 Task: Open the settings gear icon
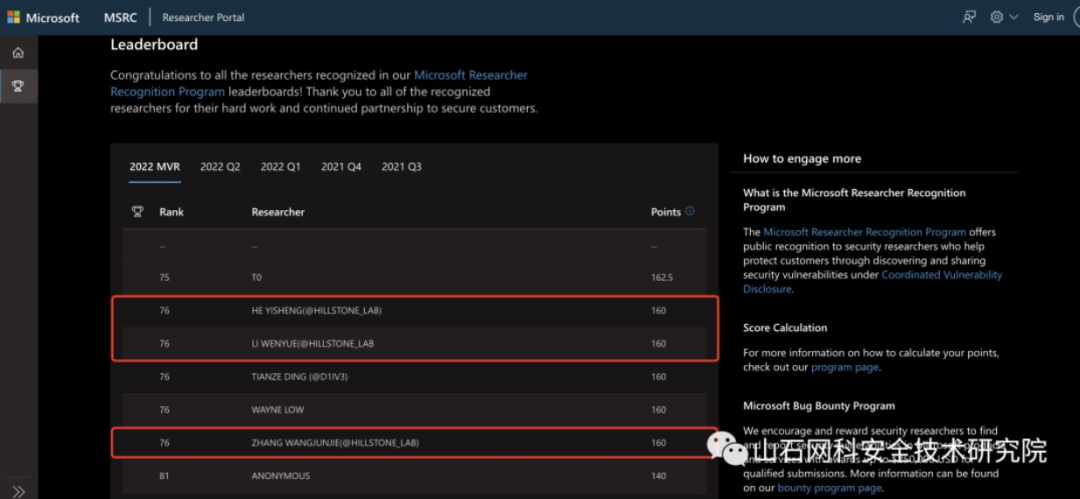[x=997, y=17]
